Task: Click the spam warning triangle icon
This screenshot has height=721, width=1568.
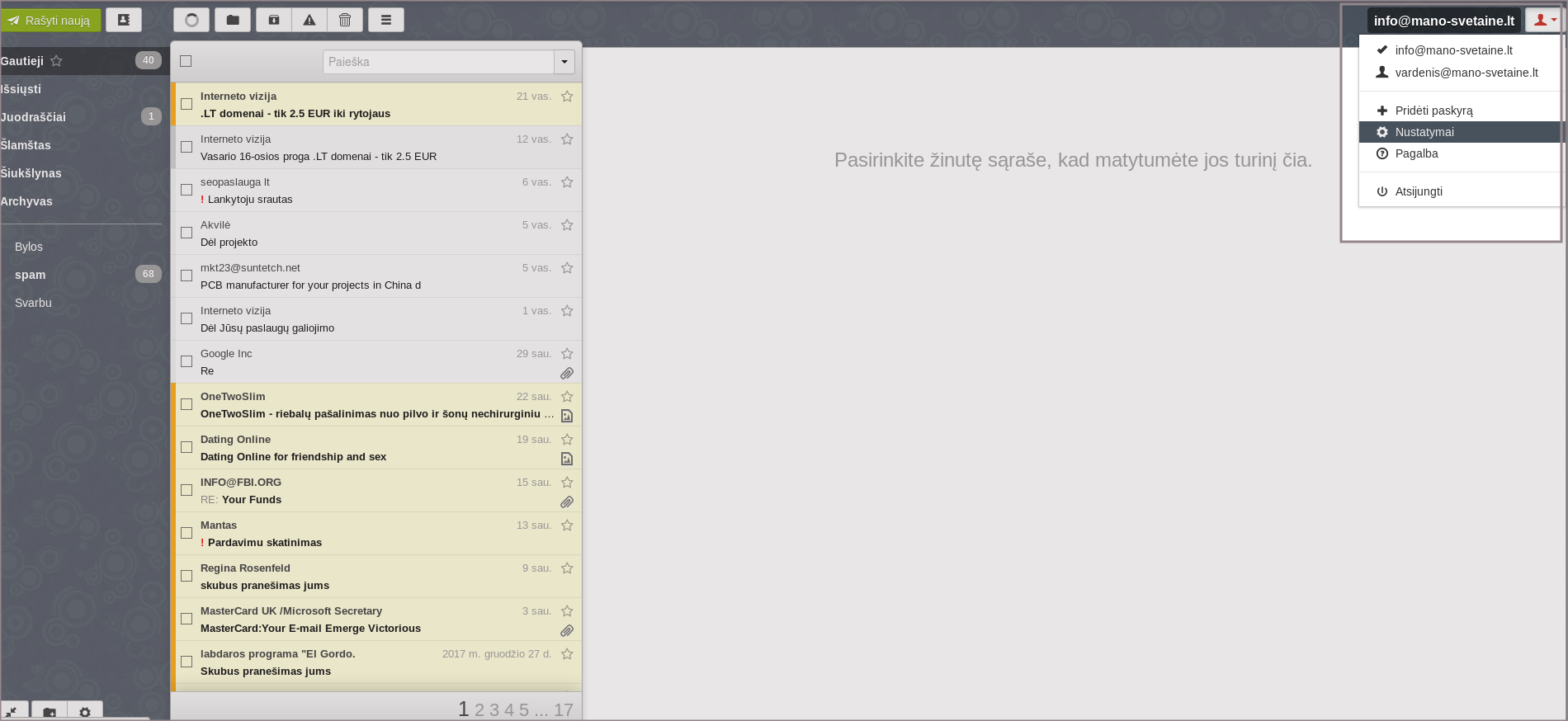Action: point(309,20)
